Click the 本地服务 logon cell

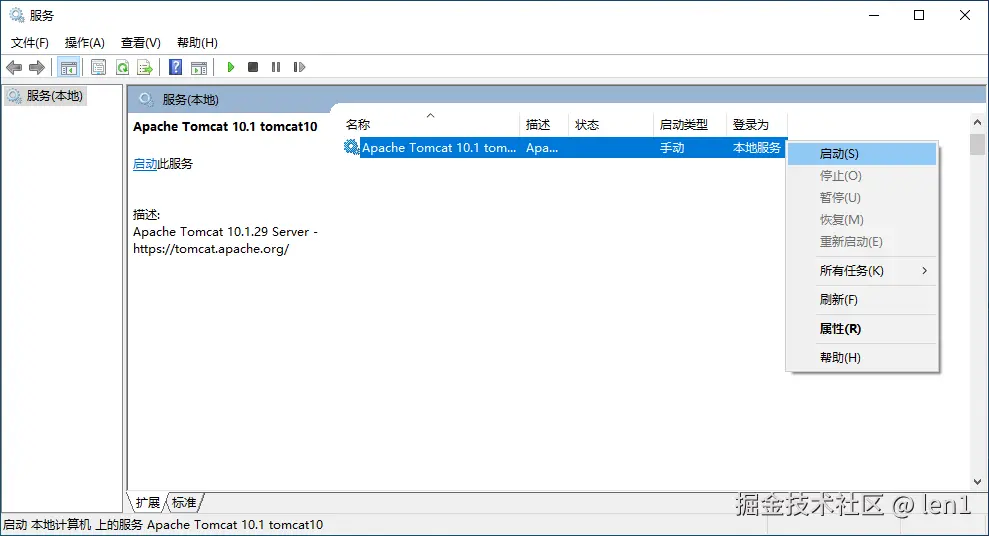(x=757, y=148)
